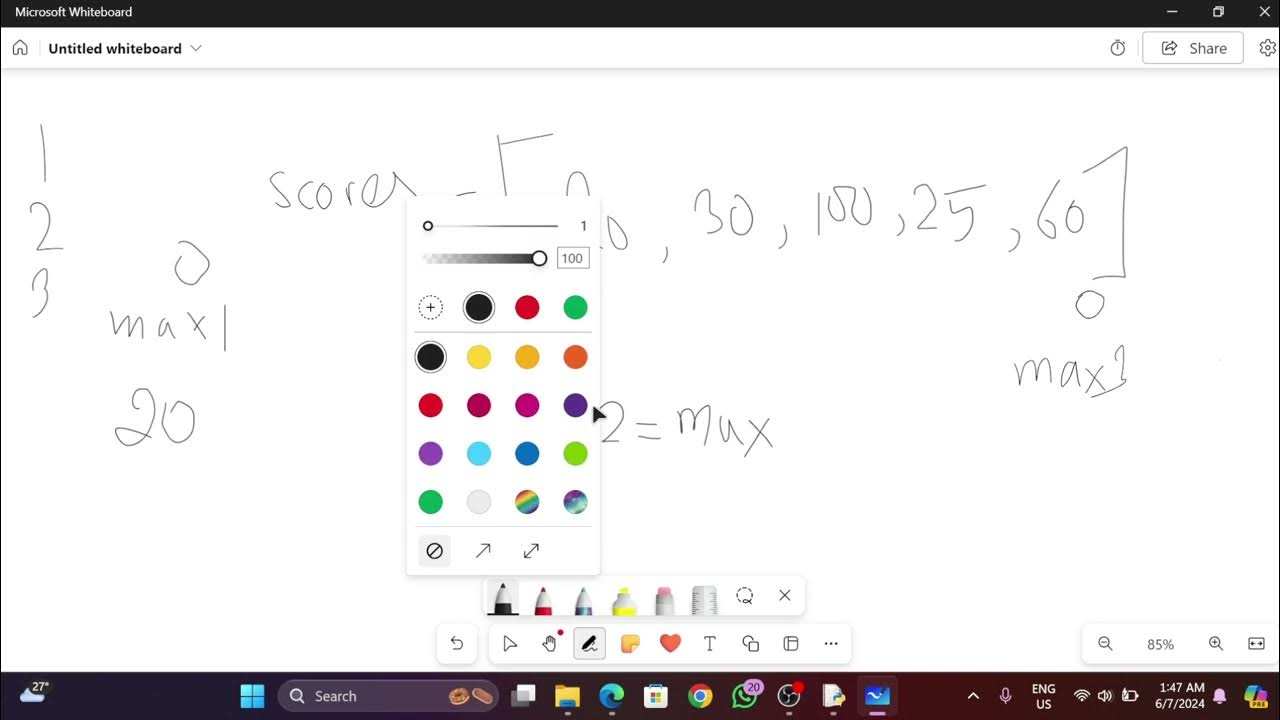
Task: Choose the dark blue color swatch
Action: pyautogui.click(x=527, y=453)
